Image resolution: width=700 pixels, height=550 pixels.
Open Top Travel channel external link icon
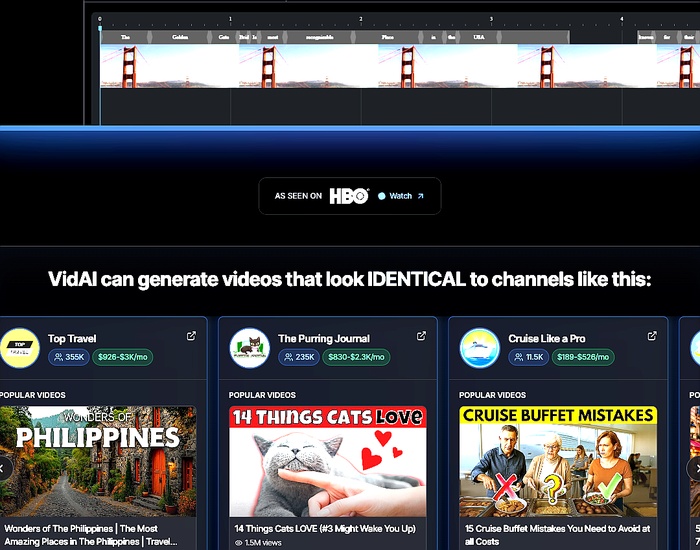click(x=191, y=336)
